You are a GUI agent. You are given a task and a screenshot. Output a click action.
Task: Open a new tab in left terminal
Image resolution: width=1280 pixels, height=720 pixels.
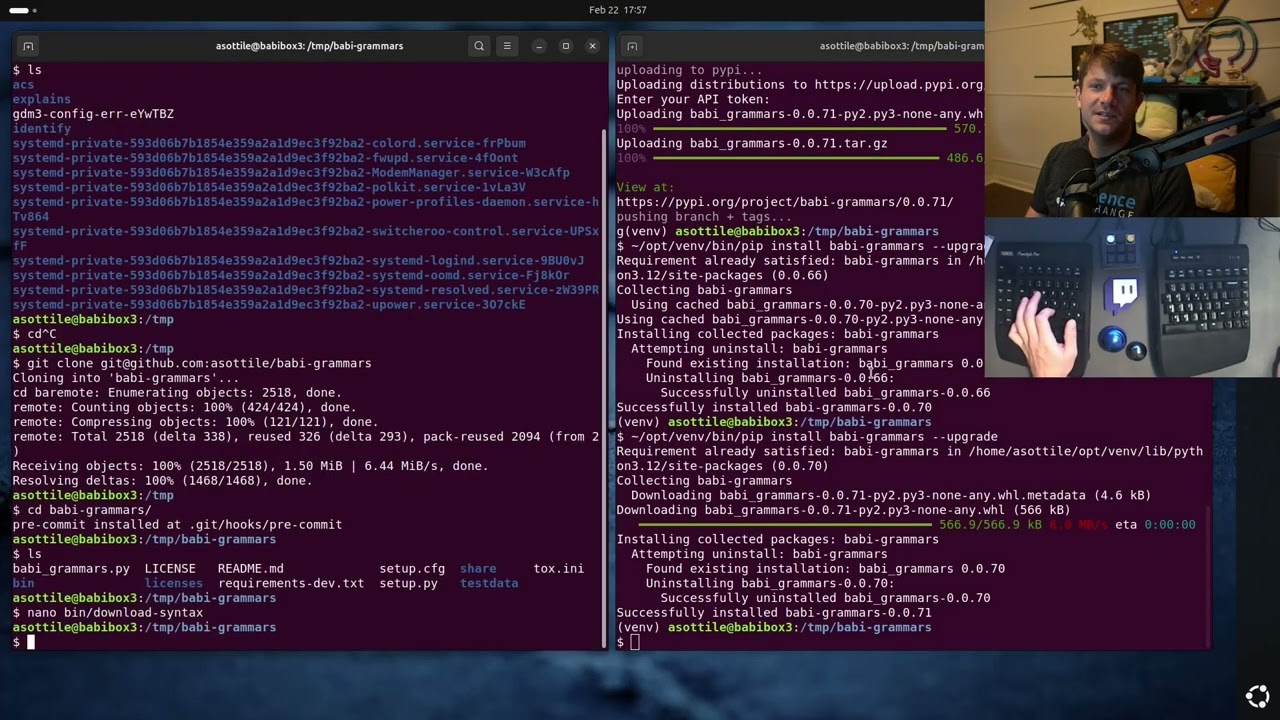pyautogui.click(x=28, y=46)
